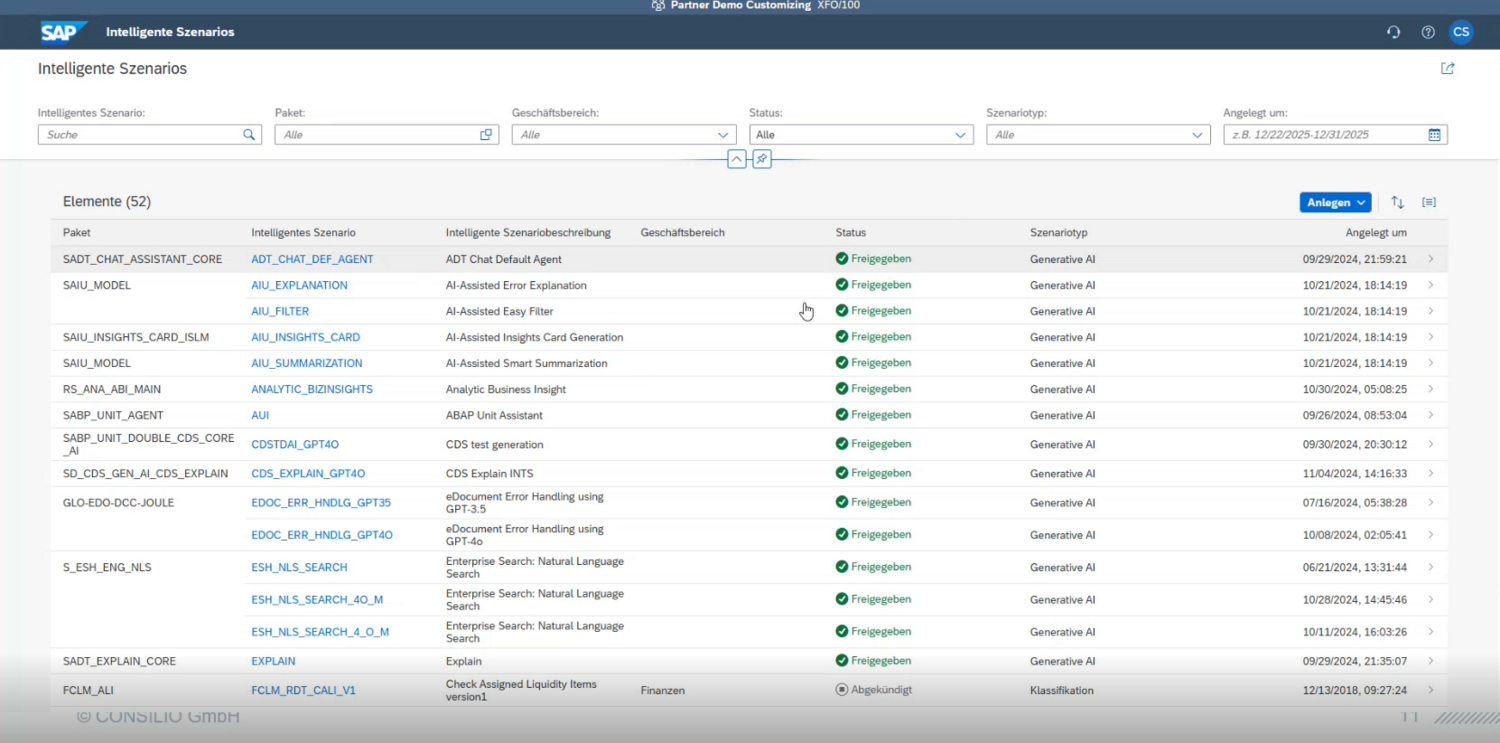
Task: Open row arrow for CDSTDAI_GPT4O
Action: [1431, 444]
